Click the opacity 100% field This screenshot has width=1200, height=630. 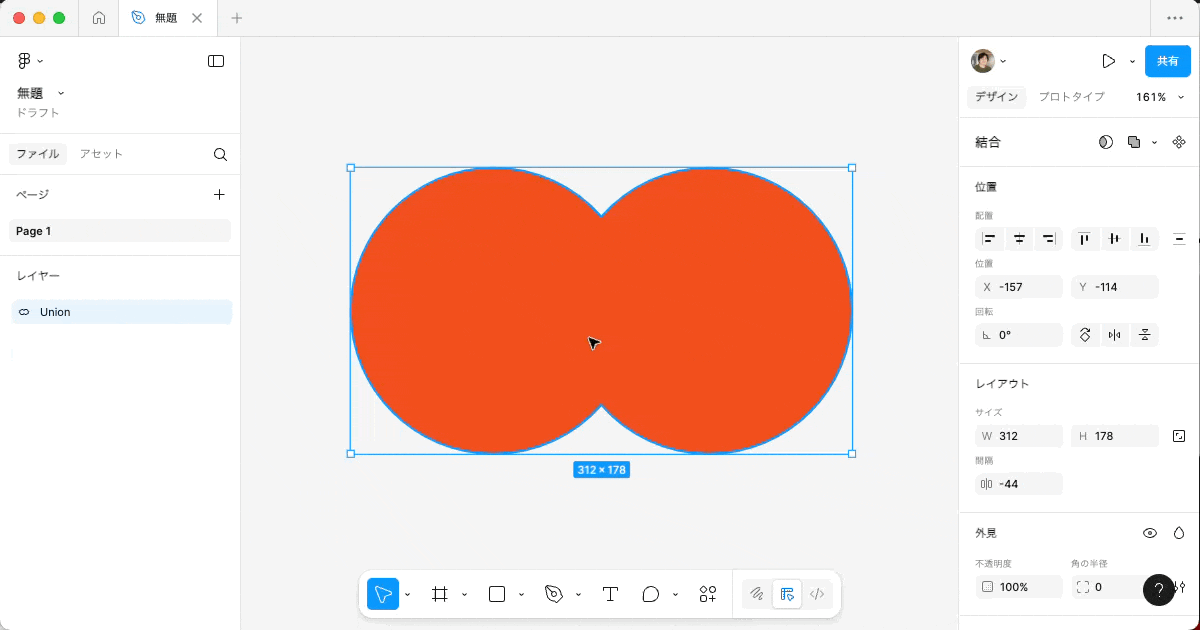pos(1018,587)
